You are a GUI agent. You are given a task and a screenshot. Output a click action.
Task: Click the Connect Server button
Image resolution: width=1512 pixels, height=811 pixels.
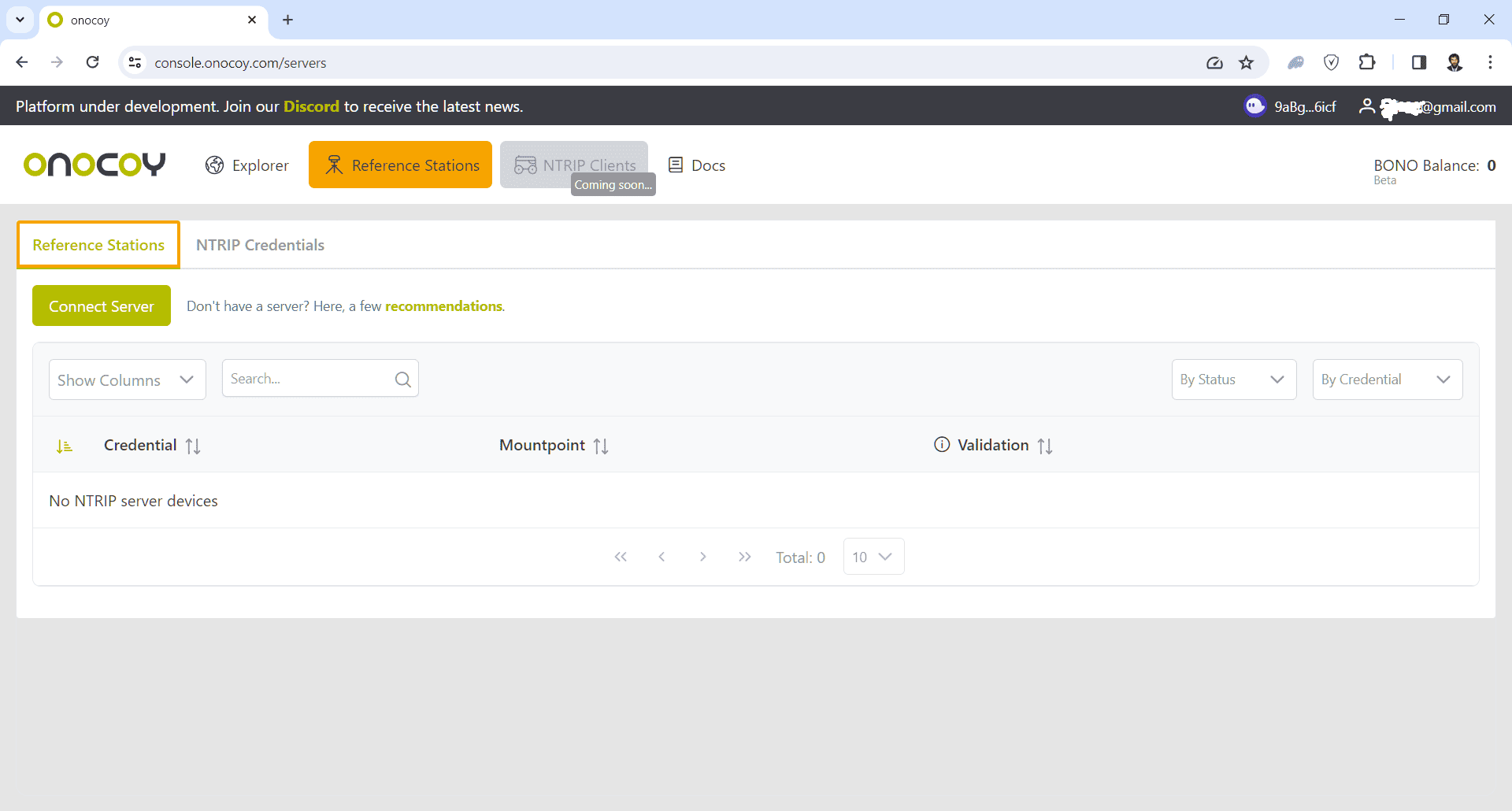pyautogui.click(x=102, y=306)
